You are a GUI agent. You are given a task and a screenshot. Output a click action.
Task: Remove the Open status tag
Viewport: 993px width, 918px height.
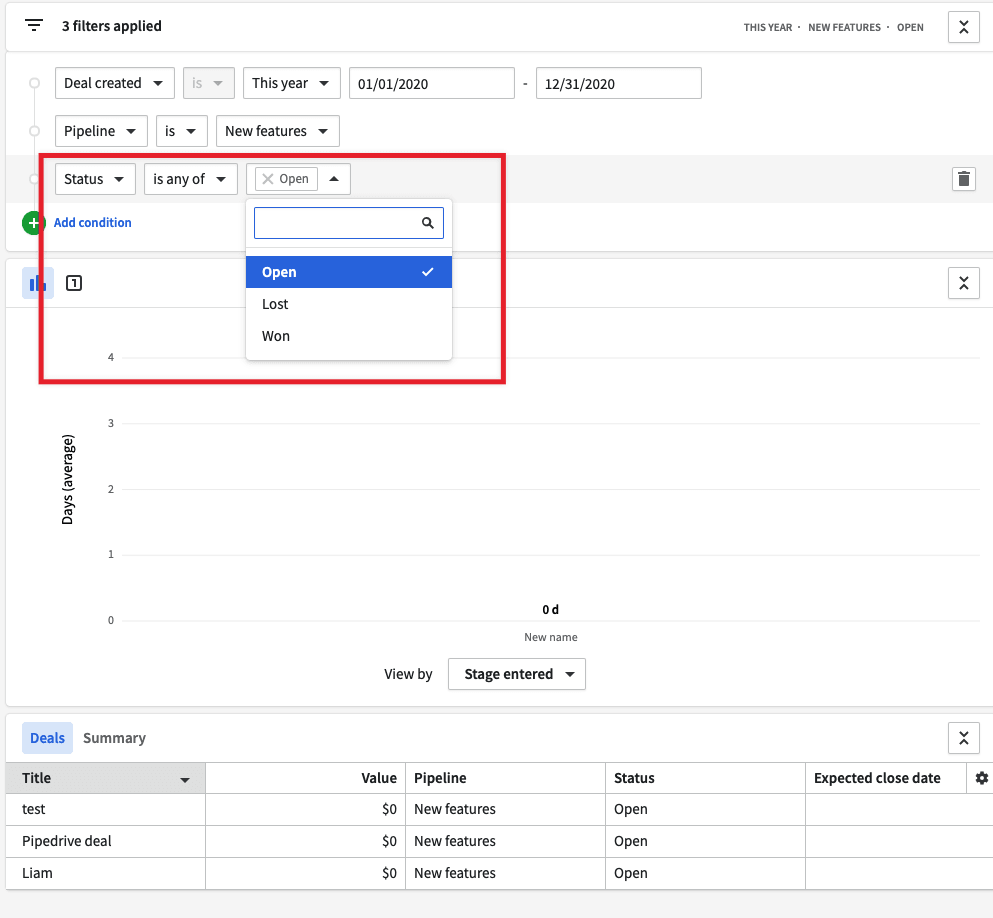(x=268, y=179)
